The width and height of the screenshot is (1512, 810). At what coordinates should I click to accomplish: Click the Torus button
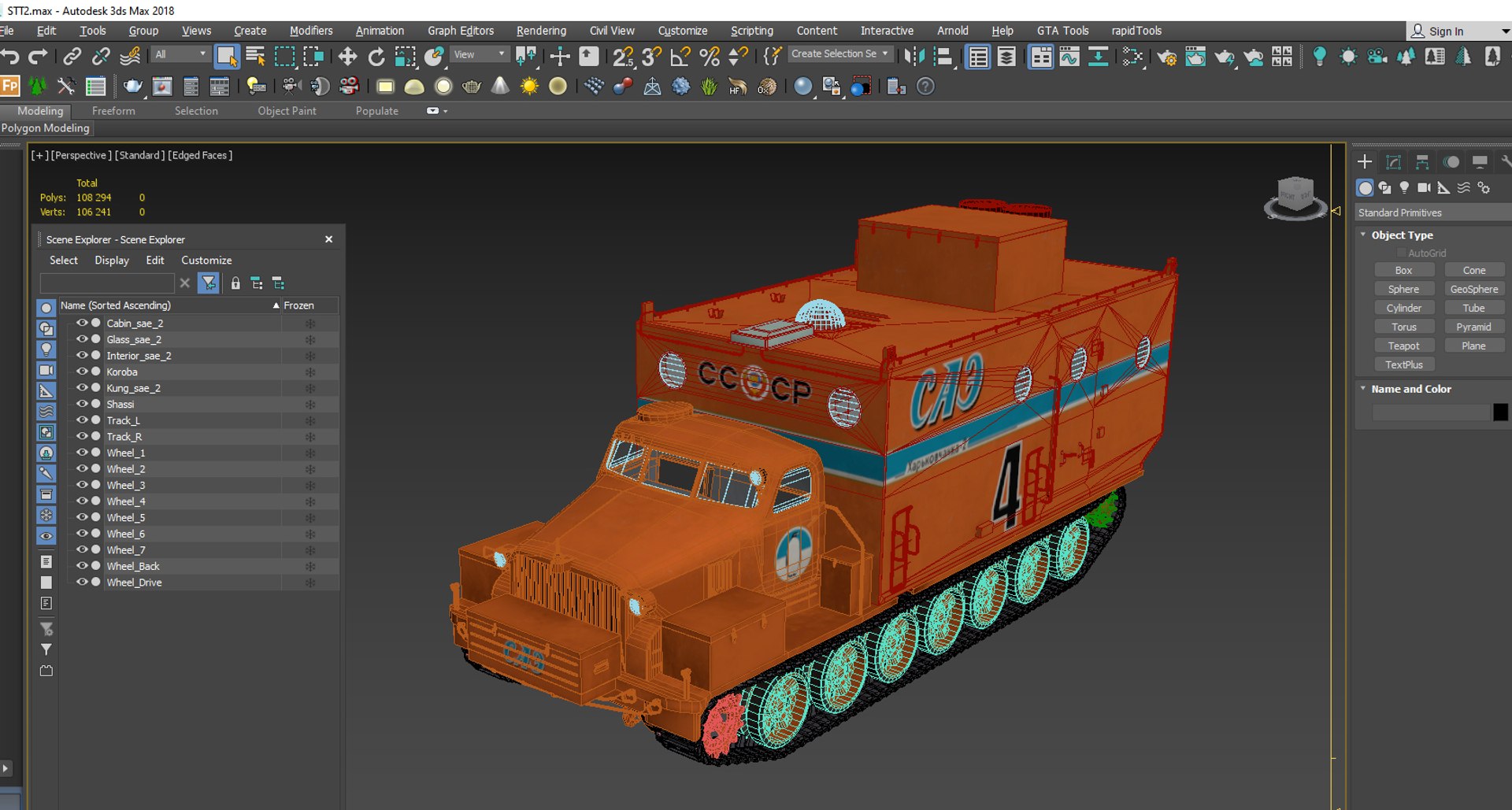(1403, 327)
